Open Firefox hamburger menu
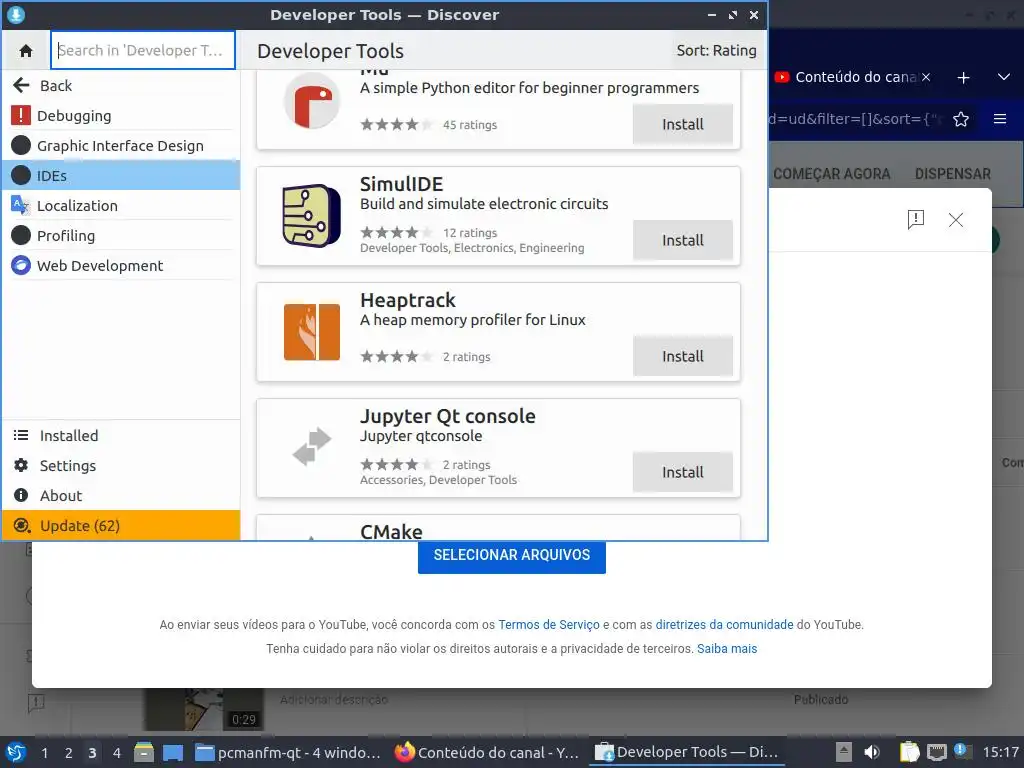 [x=1000, y=119]
